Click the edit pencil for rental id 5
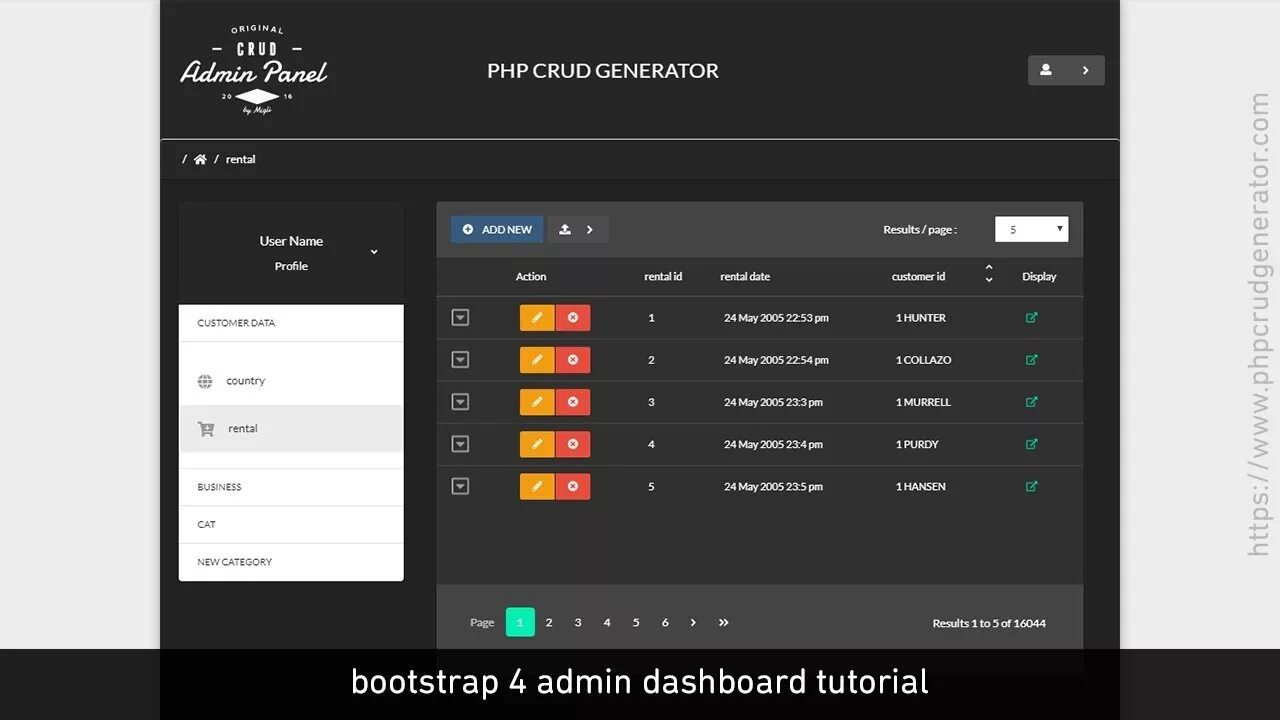The width and height of the screenshot is (1280, 720). coord(537,486)
